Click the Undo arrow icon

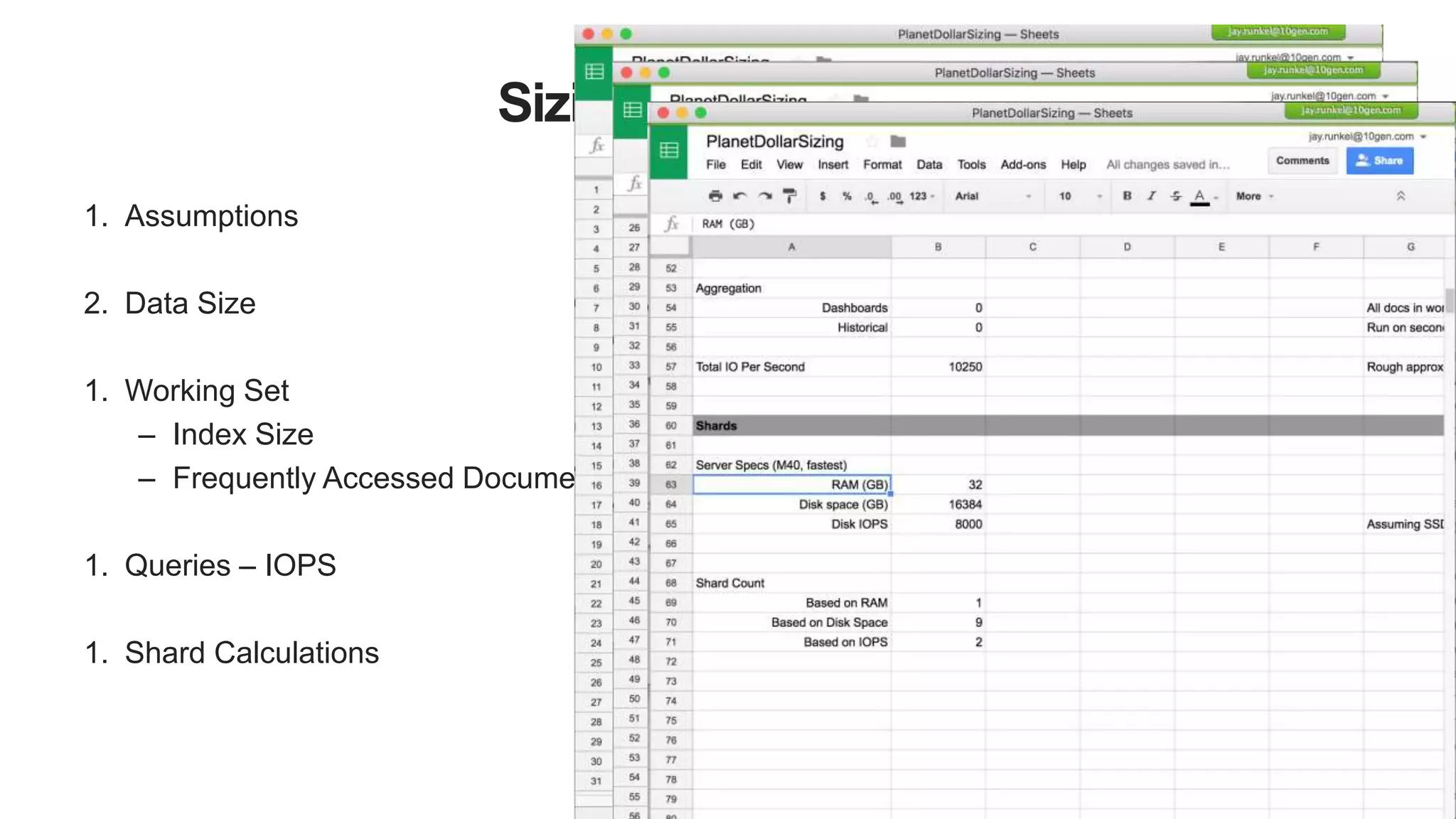click(x=740, y=196)
